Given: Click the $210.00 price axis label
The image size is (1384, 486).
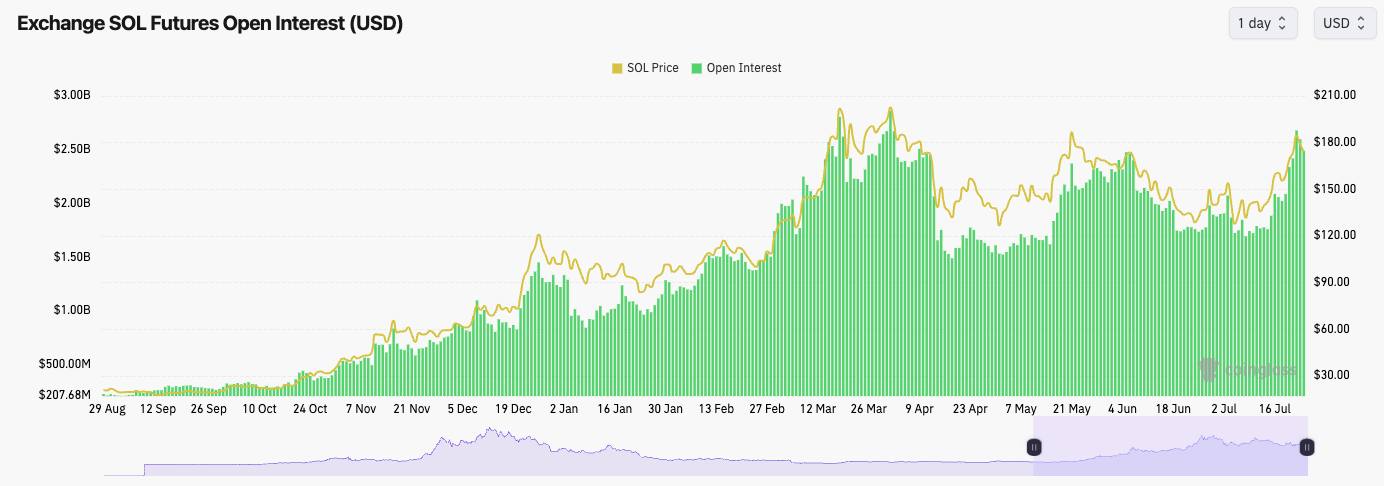Looking at the screenshot, I should (x=1336, y=96).
